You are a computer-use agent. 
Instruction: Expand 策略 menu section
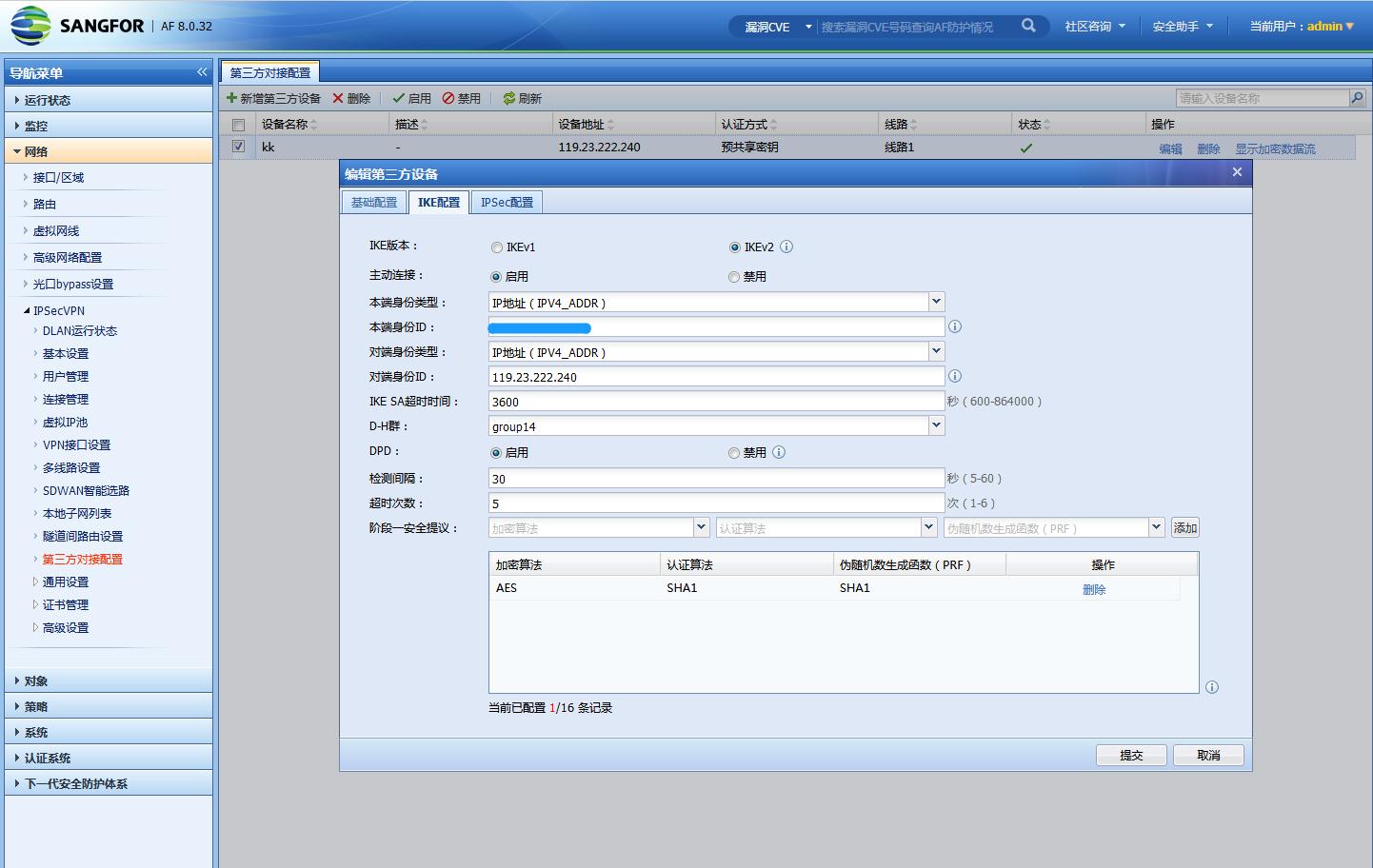pyautogui.click(x=109, y=706)
